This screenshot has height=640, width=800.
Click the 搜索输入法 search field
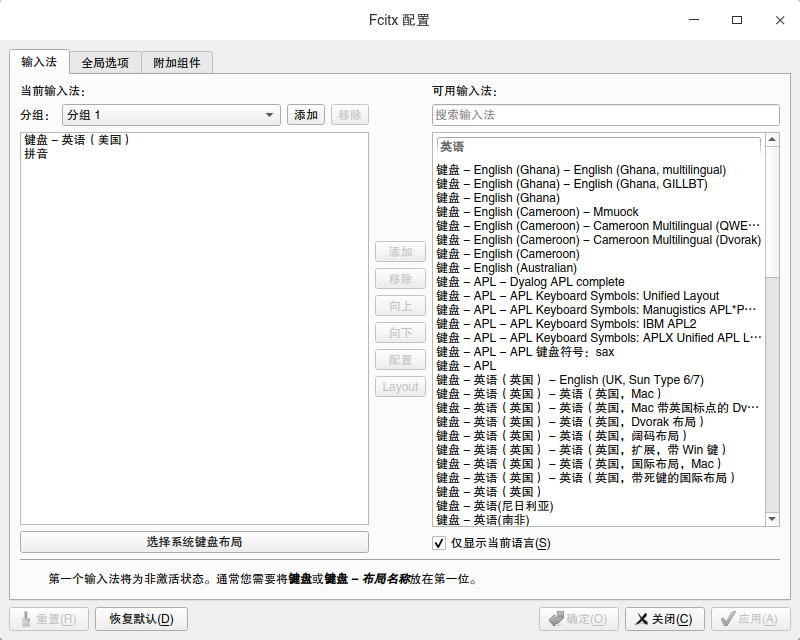(x=605, y=114)
